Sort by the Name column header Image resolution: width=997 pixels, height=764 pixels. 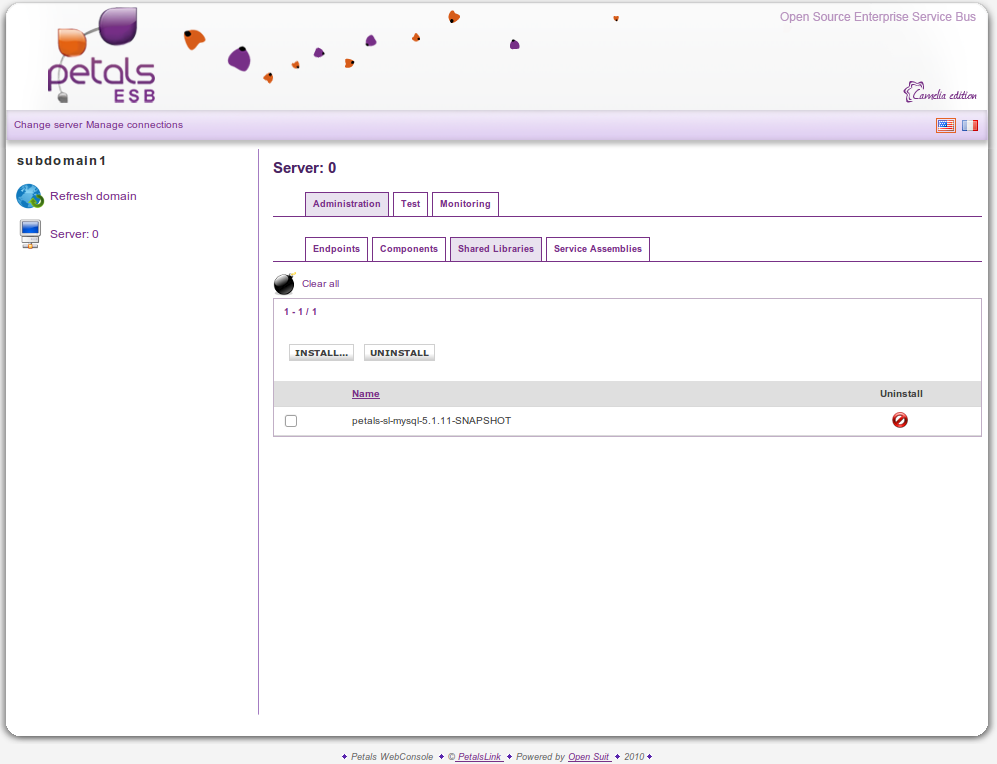(x=366, y=394)
